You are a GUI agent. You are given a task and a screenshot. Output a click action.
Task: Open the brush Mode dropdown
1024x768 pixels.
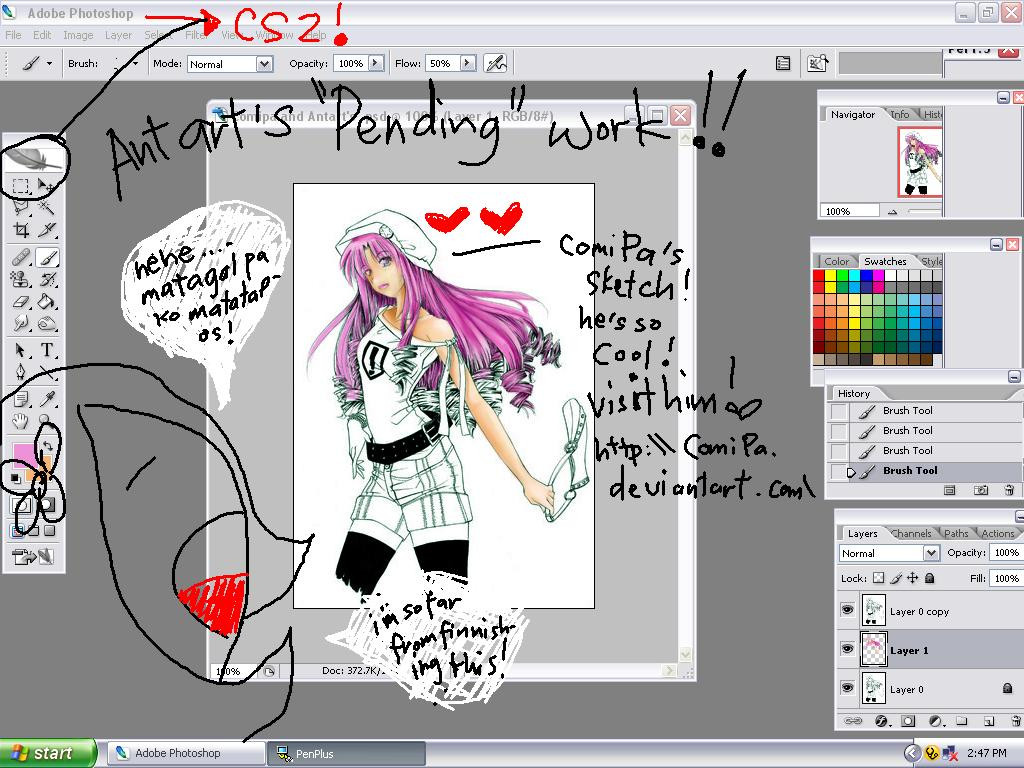[x=264, y=64]
